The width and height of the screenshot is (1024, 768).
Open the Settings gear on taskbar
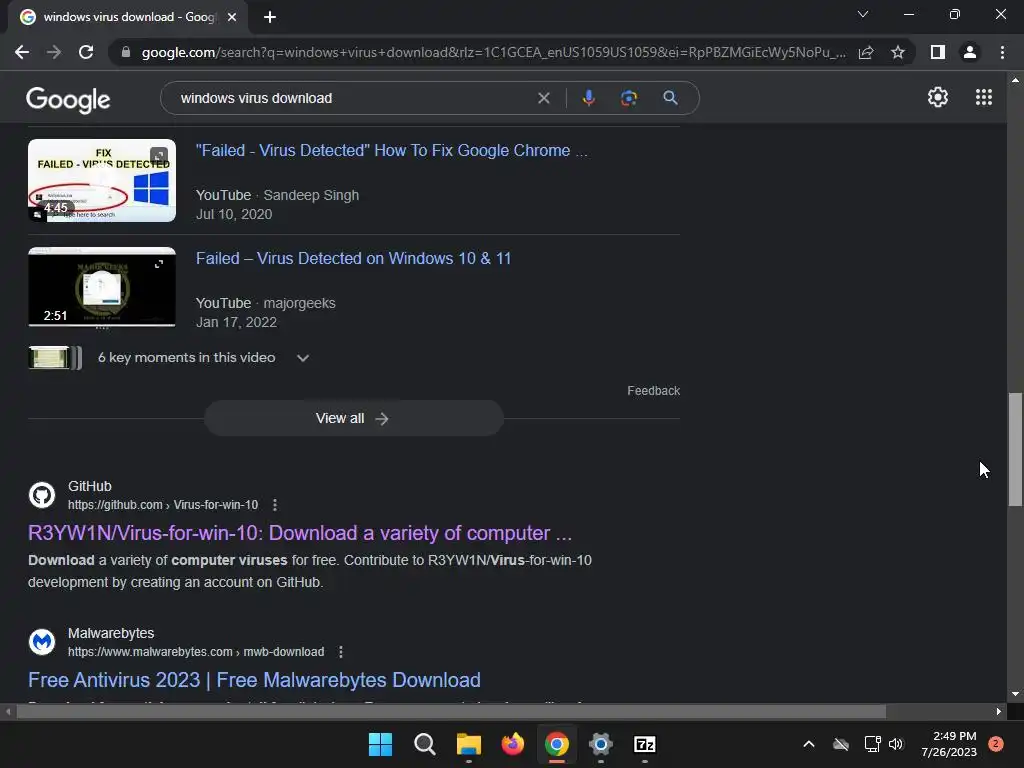click(601, 744)
